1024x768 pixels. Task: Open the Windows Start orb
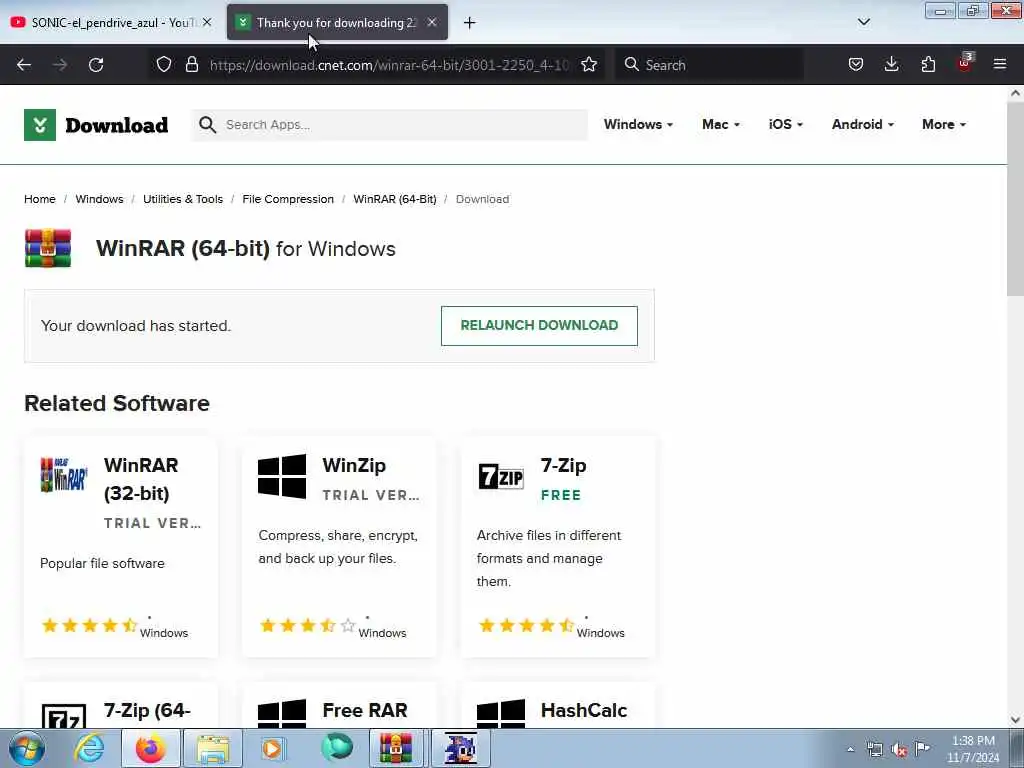coord(27,748)
